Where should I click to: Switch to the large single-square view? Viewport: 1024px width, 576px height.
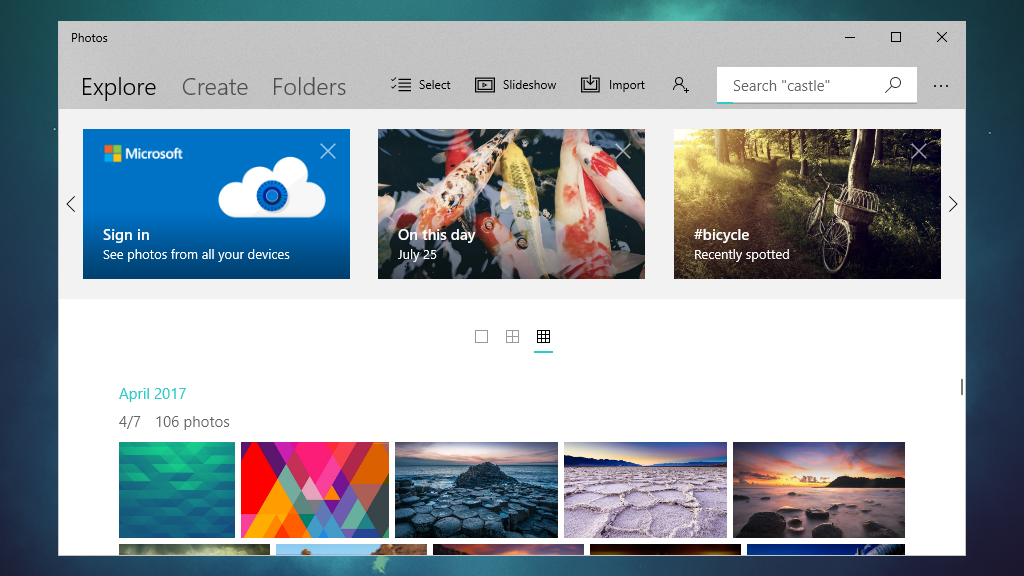point(481,337)
